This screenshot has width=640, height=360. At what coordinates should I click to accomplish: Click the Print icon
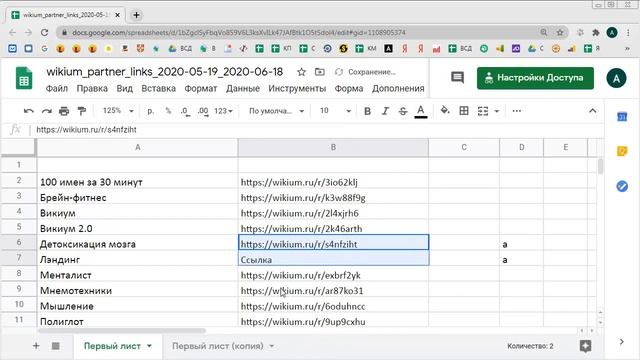[x=64, y=111]
